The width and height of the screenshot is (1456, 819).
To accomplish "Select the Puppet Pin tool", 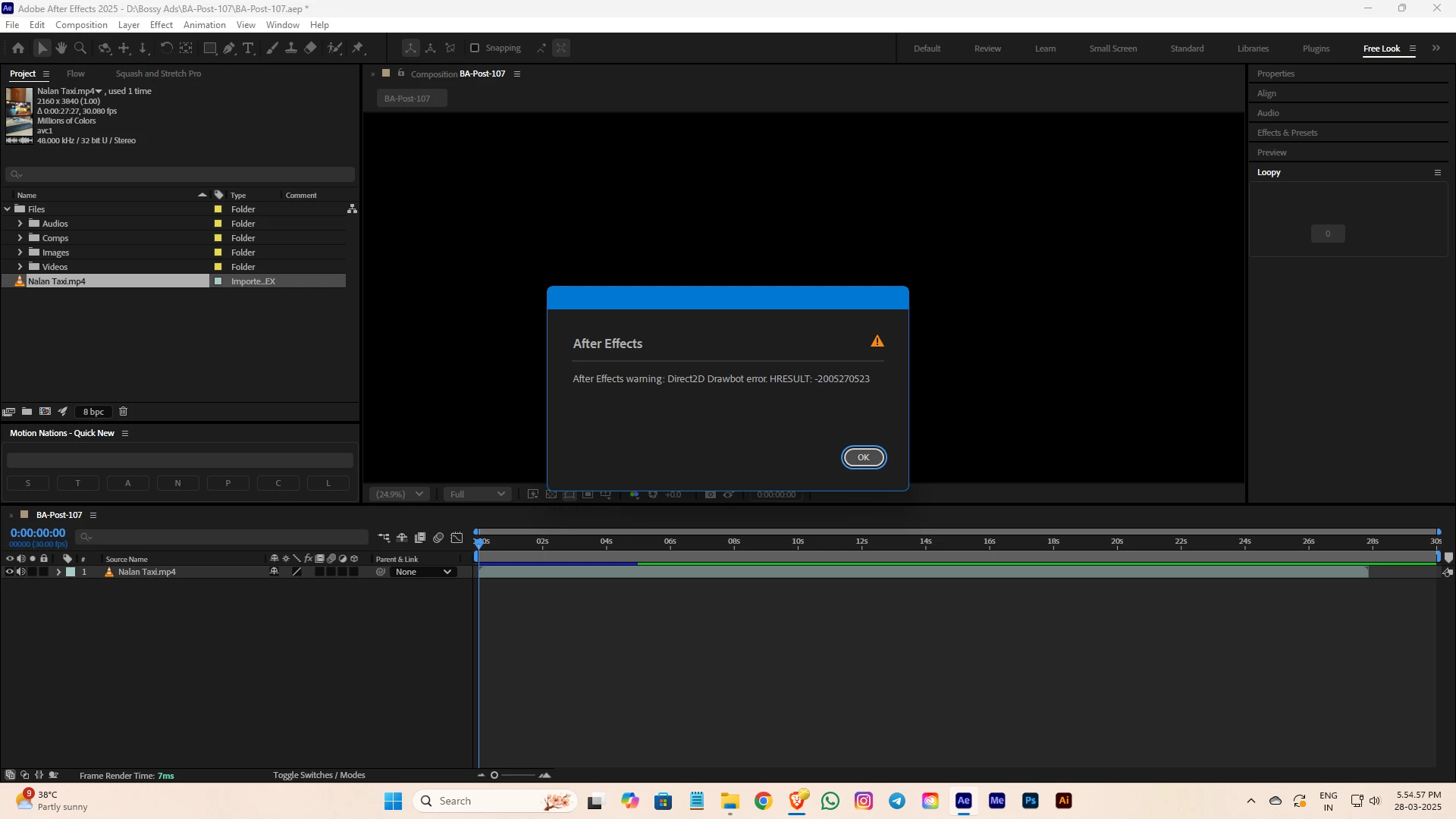I will pyautogui.click(x=358, y=48).
